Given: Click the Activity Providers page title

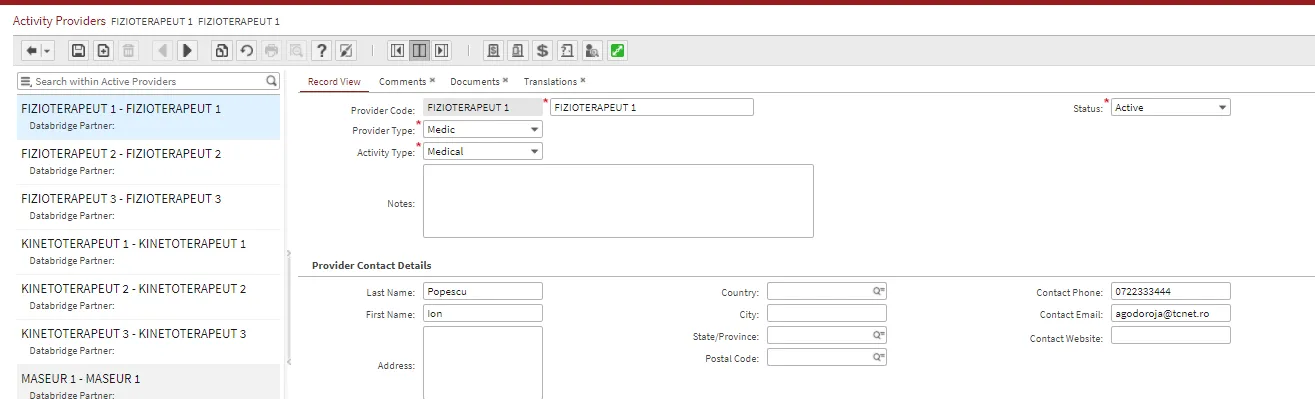Looking at the screenshot, I should (x=59, y=20).
